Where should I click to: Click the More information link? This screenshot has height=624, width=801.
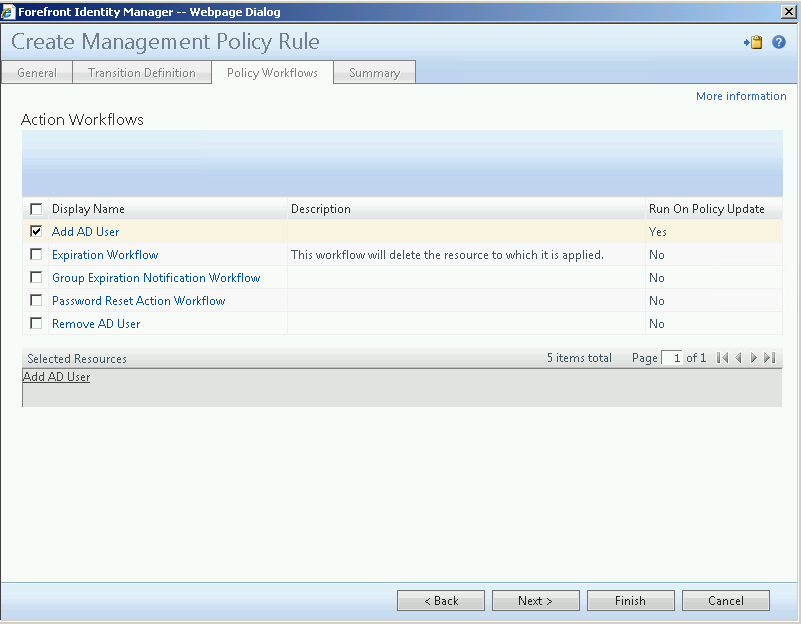tap(741, 96)
